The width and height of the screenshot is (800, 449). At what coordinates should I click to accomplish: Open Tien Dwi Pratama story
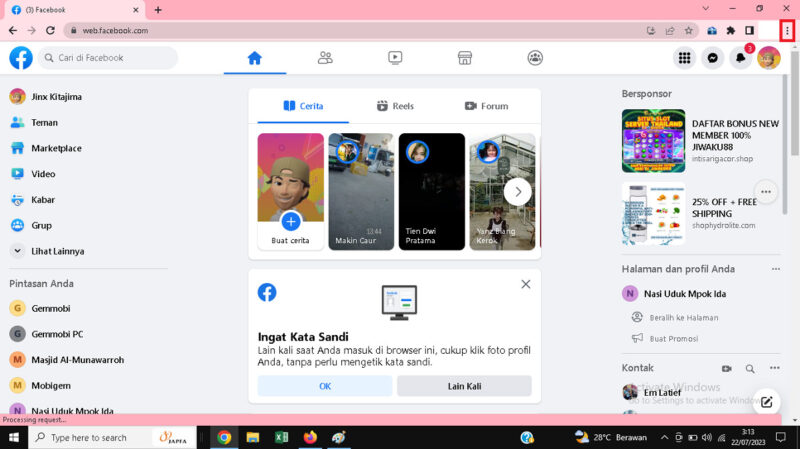432,192
